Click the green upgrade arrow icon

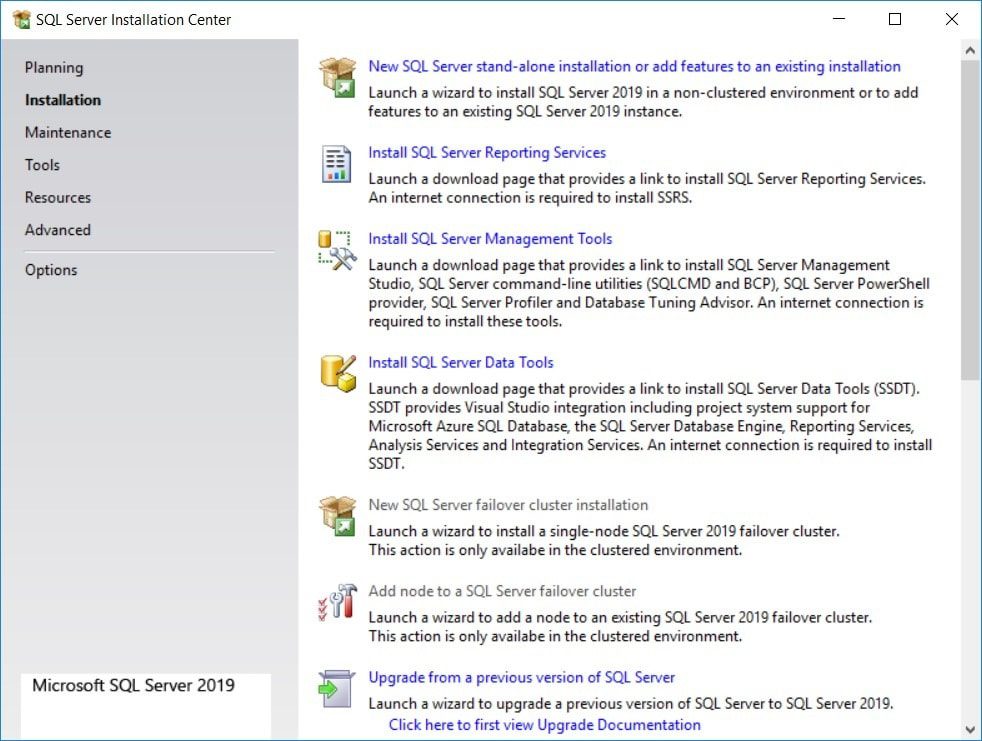click(x=337, y=688)
